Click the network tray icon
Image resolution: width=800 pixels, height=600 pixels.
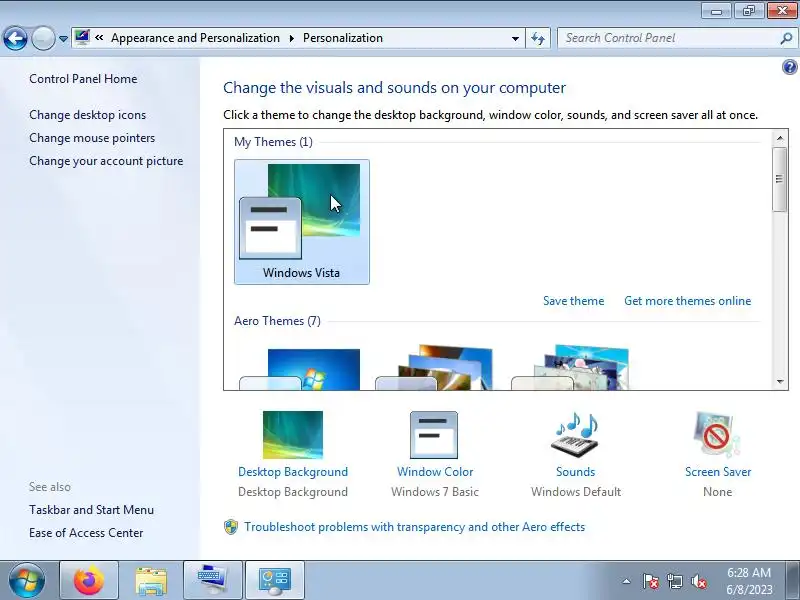click(674, 581)
